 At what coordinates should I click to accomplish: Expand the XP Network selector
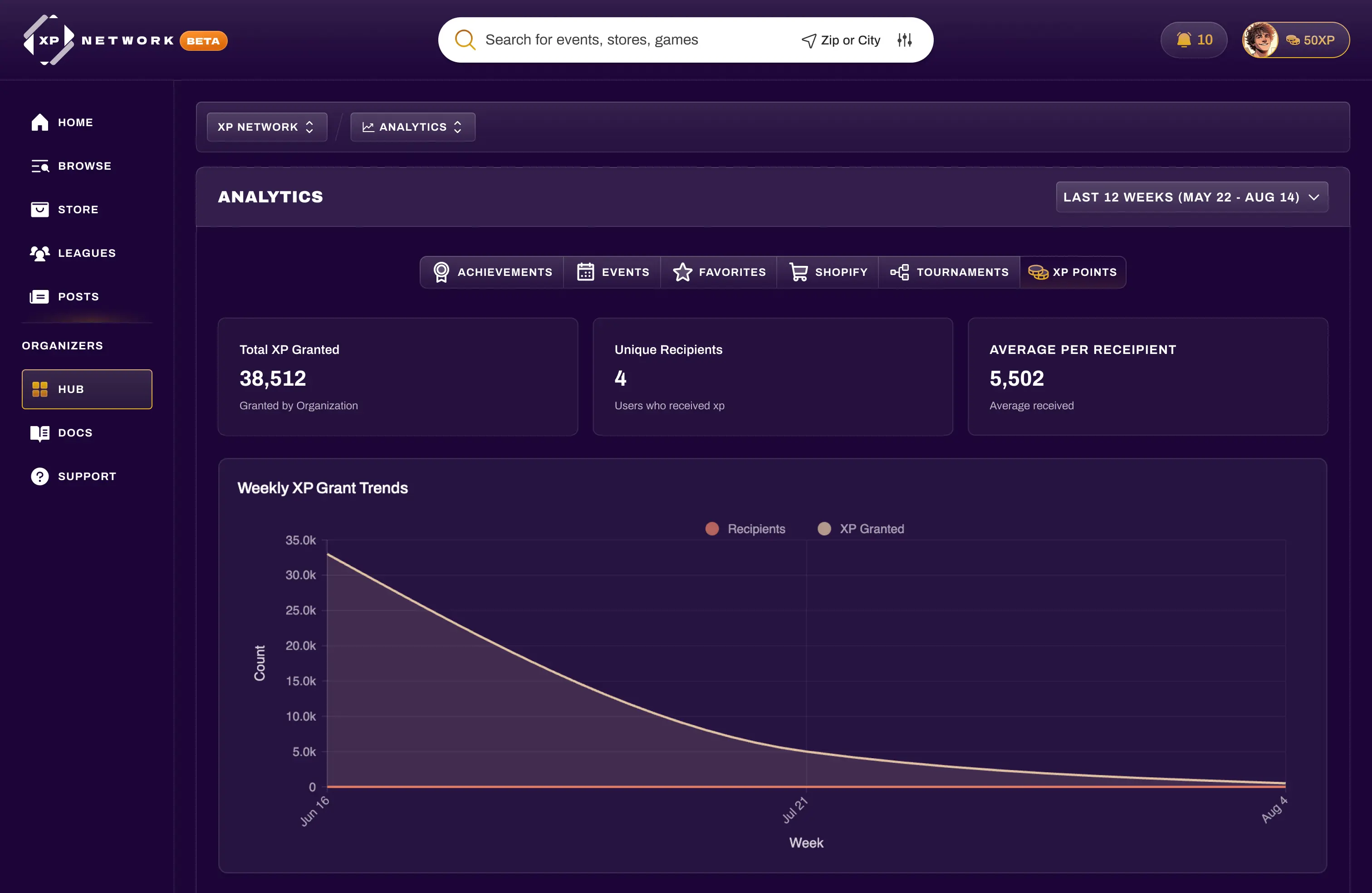pyautogui.click(x=266, y=126)
